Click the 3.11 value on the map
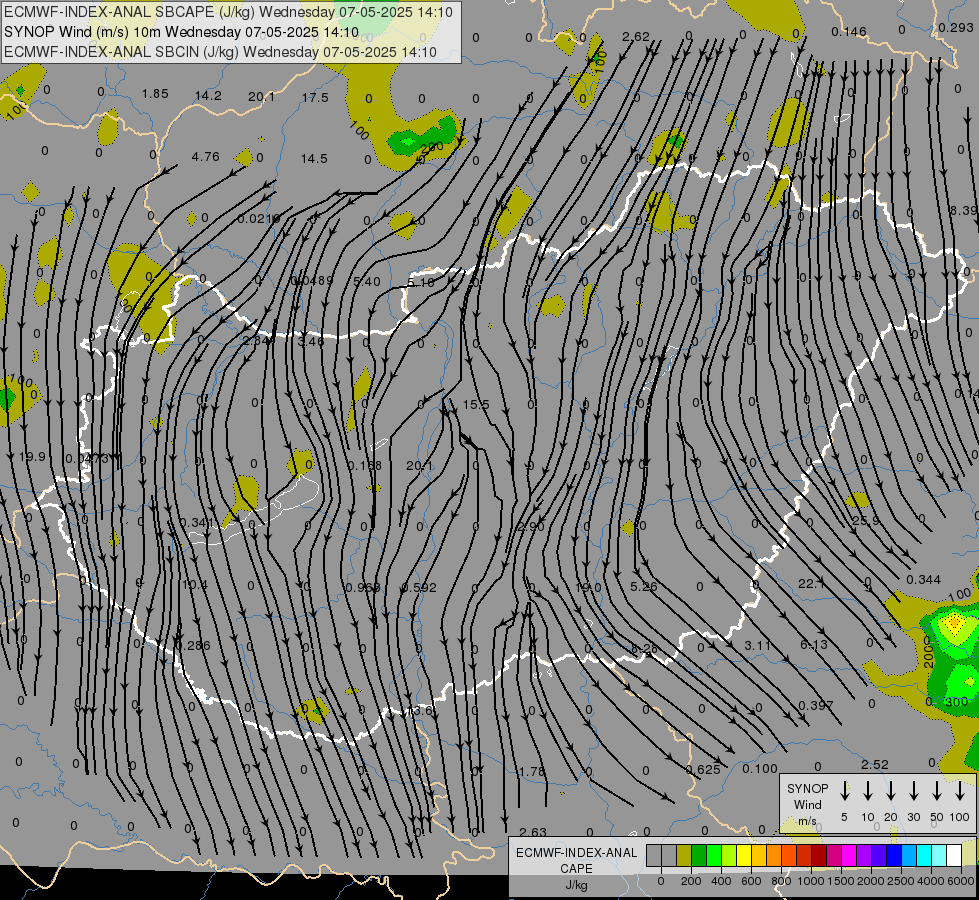The height and width of the screenshot is (900, 979). tap(757, 645)
